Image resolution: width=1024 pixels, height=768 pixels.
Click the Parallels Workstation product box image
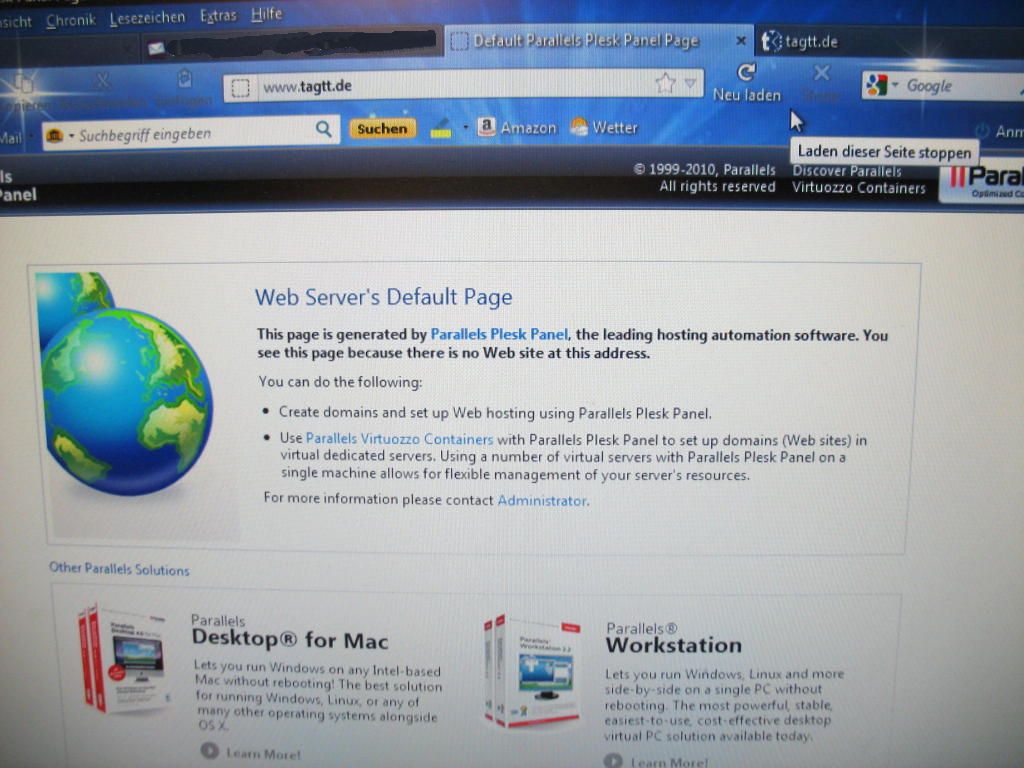532,671
